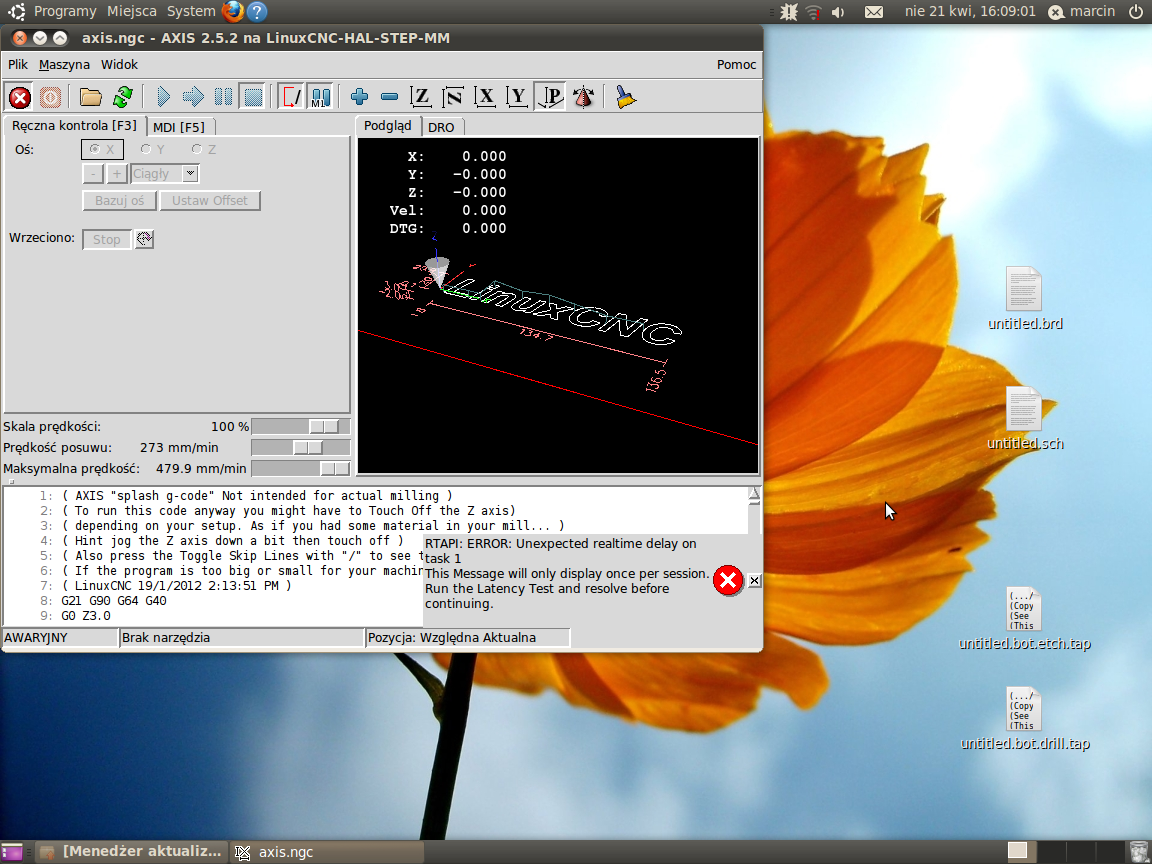This screenshot has width=1152, height=864.
Task: Click the 3D preview plot area
Action: pyautogui.click(x=558, y=306)
